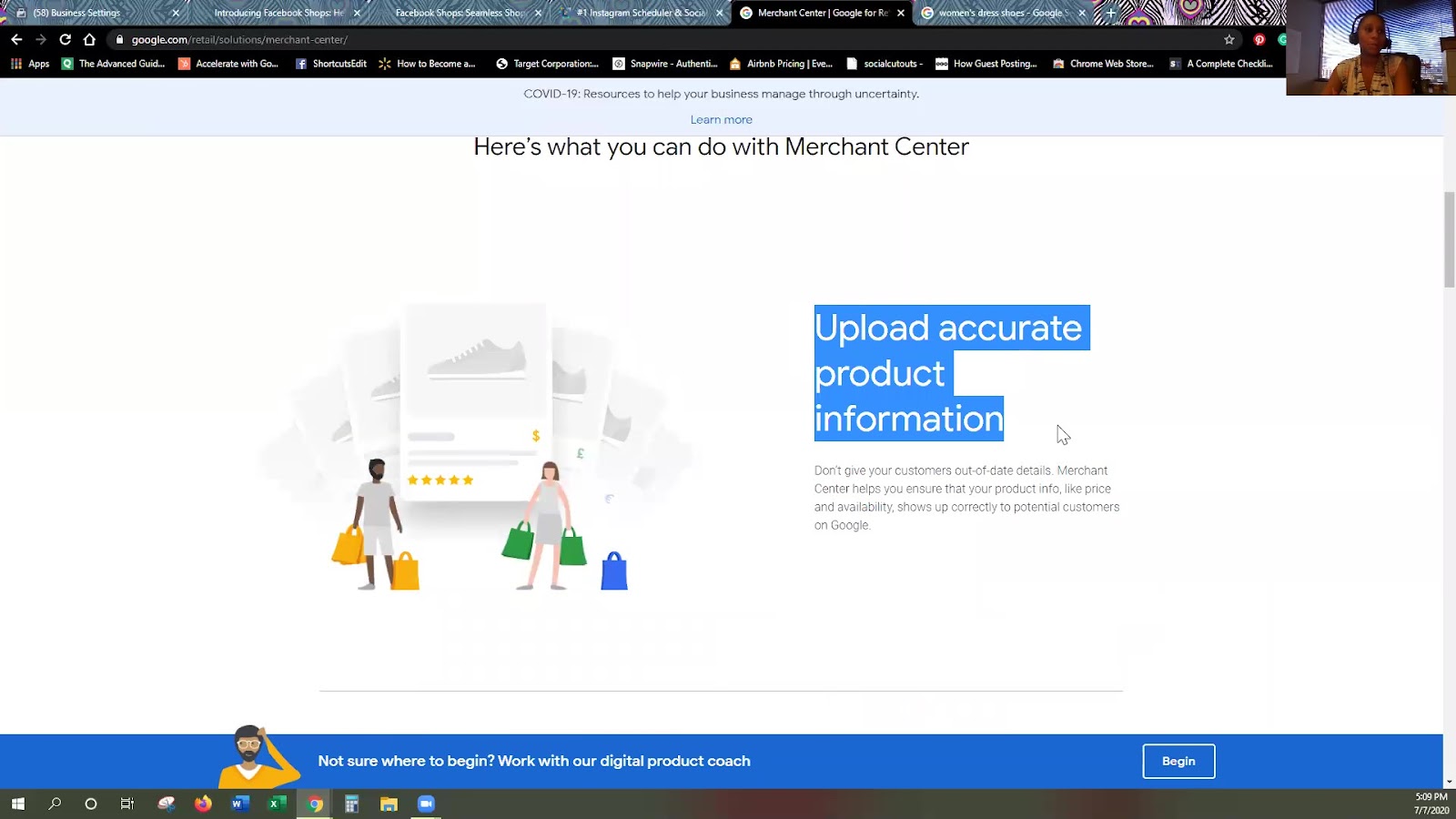The width and height of the screenshot is (1456, 819).
Task: Open Task View on the taskbar
Action: (127, 804)
